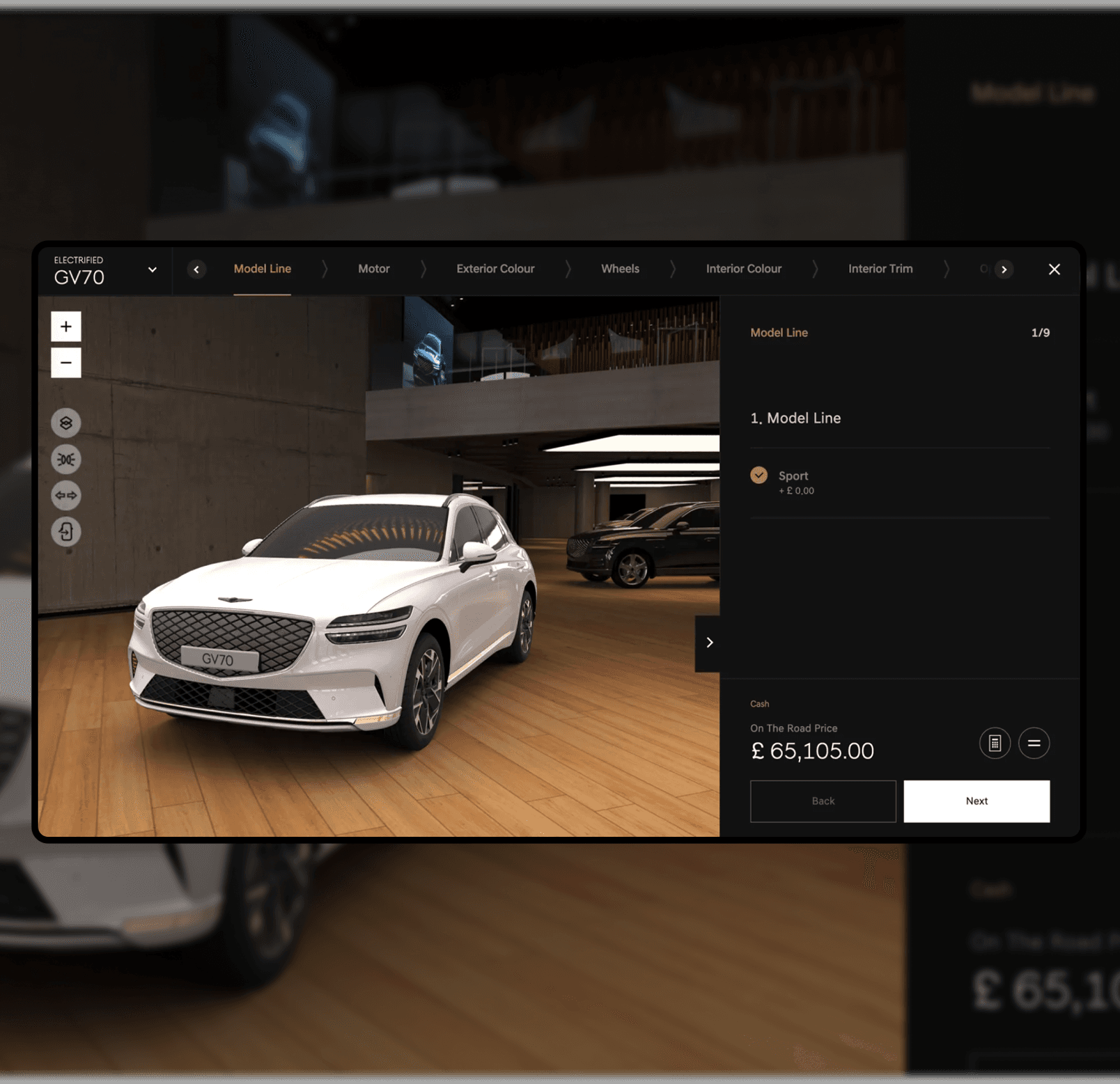The width and height of the screenshot is (1120, 1084).
Task: Open the Wheels tab
Action: pyautogui.click(x=620, y=269)
